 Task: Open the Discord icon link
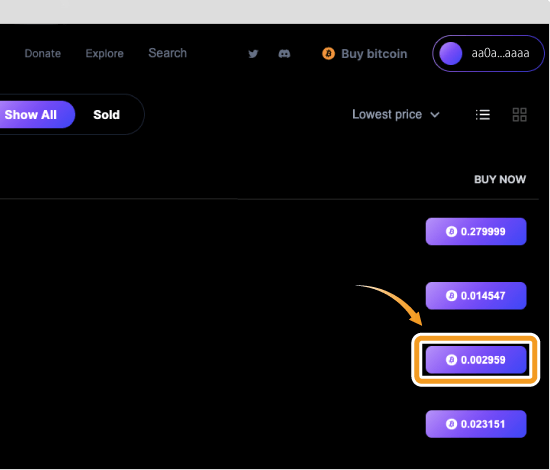[x=284, y=54]
